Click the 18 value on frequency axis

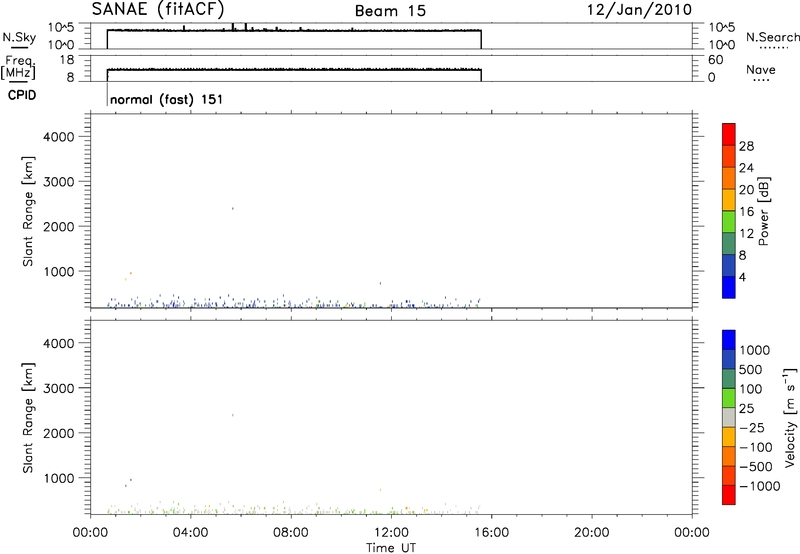pyautogui.click(x=67, y=60)
